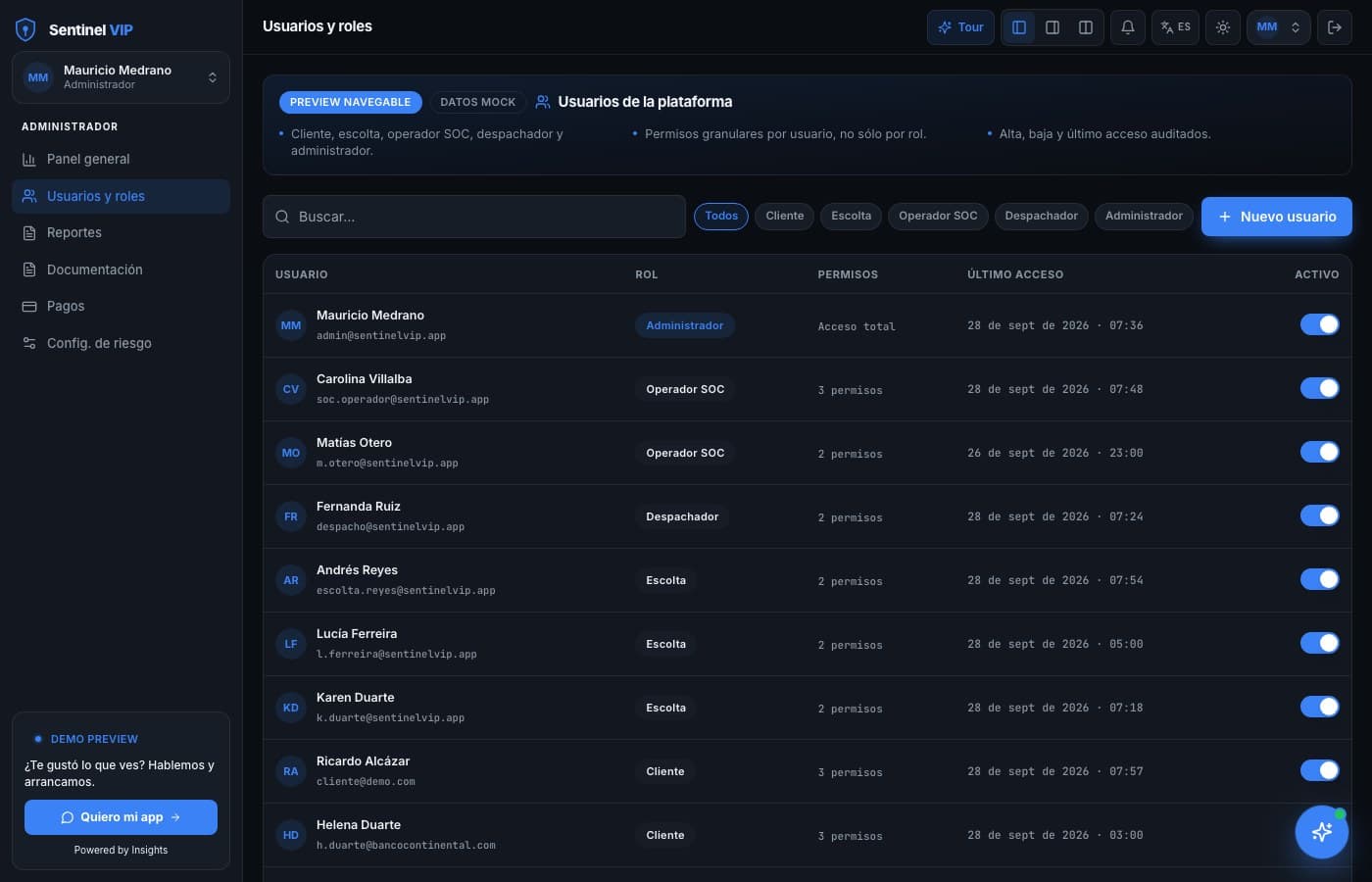
Task: Turn off Andrés Reyes's active switch
Action: [x=1320, y=579]
